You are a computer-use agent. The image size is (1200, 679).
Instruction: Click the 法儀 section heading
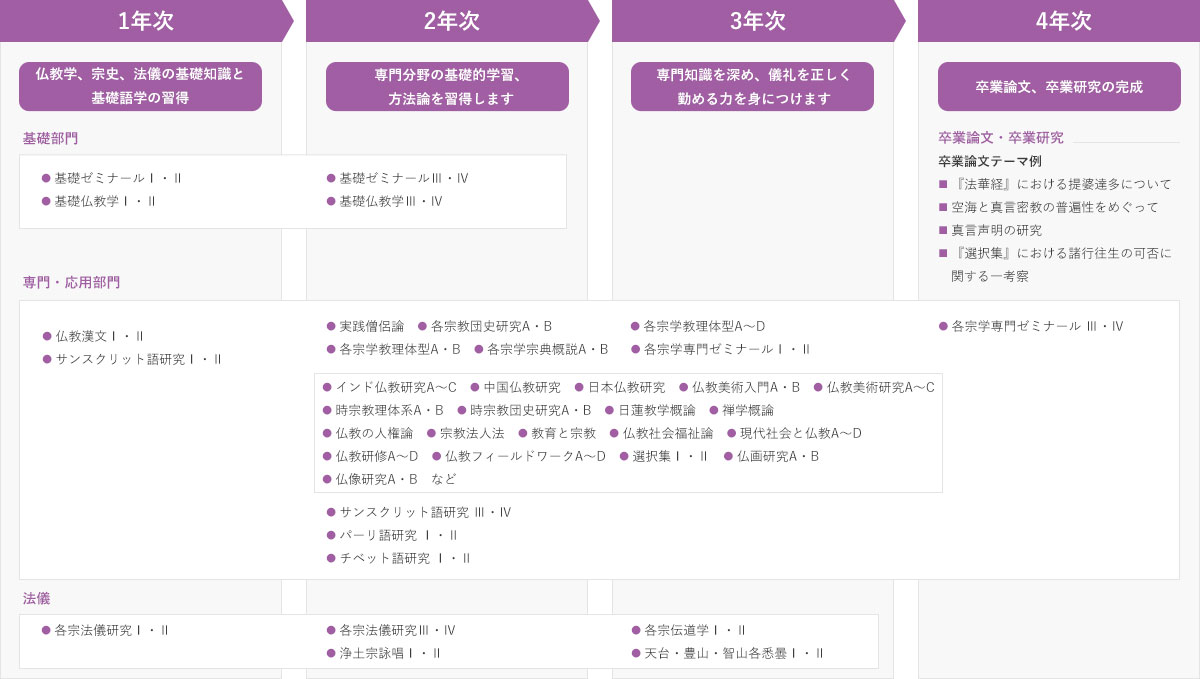(x=36, y=599)
